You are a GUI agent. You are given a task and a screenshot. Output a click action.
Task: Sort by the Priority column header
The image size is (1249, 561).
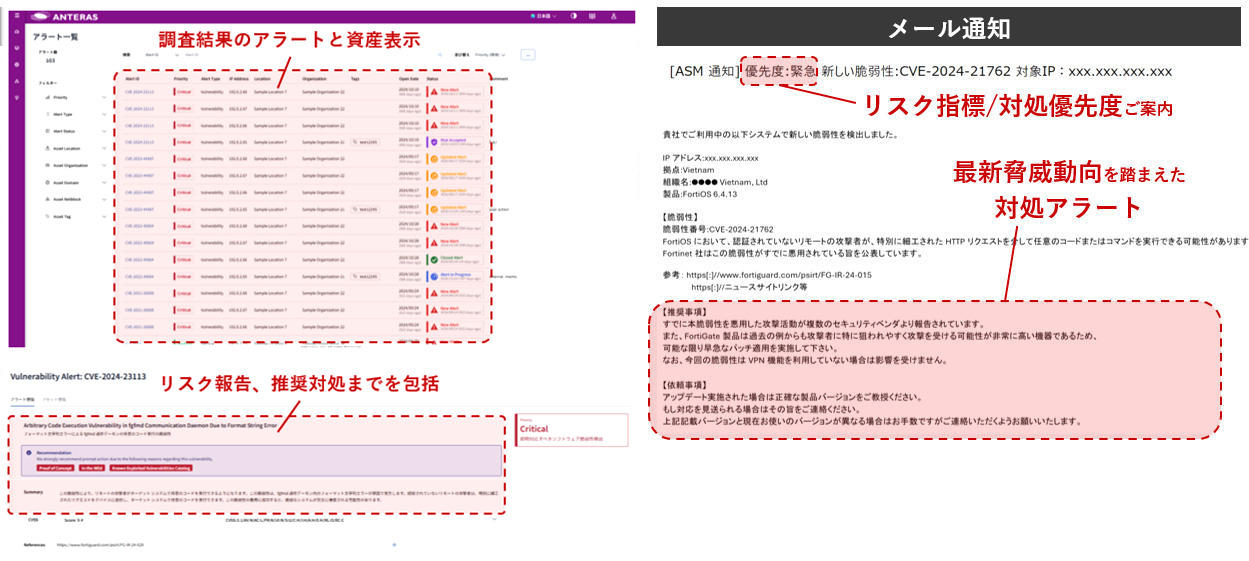(x=181, y=77)
